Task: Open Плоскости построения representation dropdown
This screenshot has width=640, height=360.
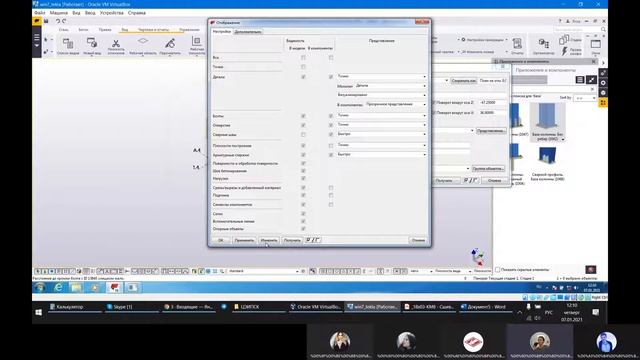Action: coord(382,145)
